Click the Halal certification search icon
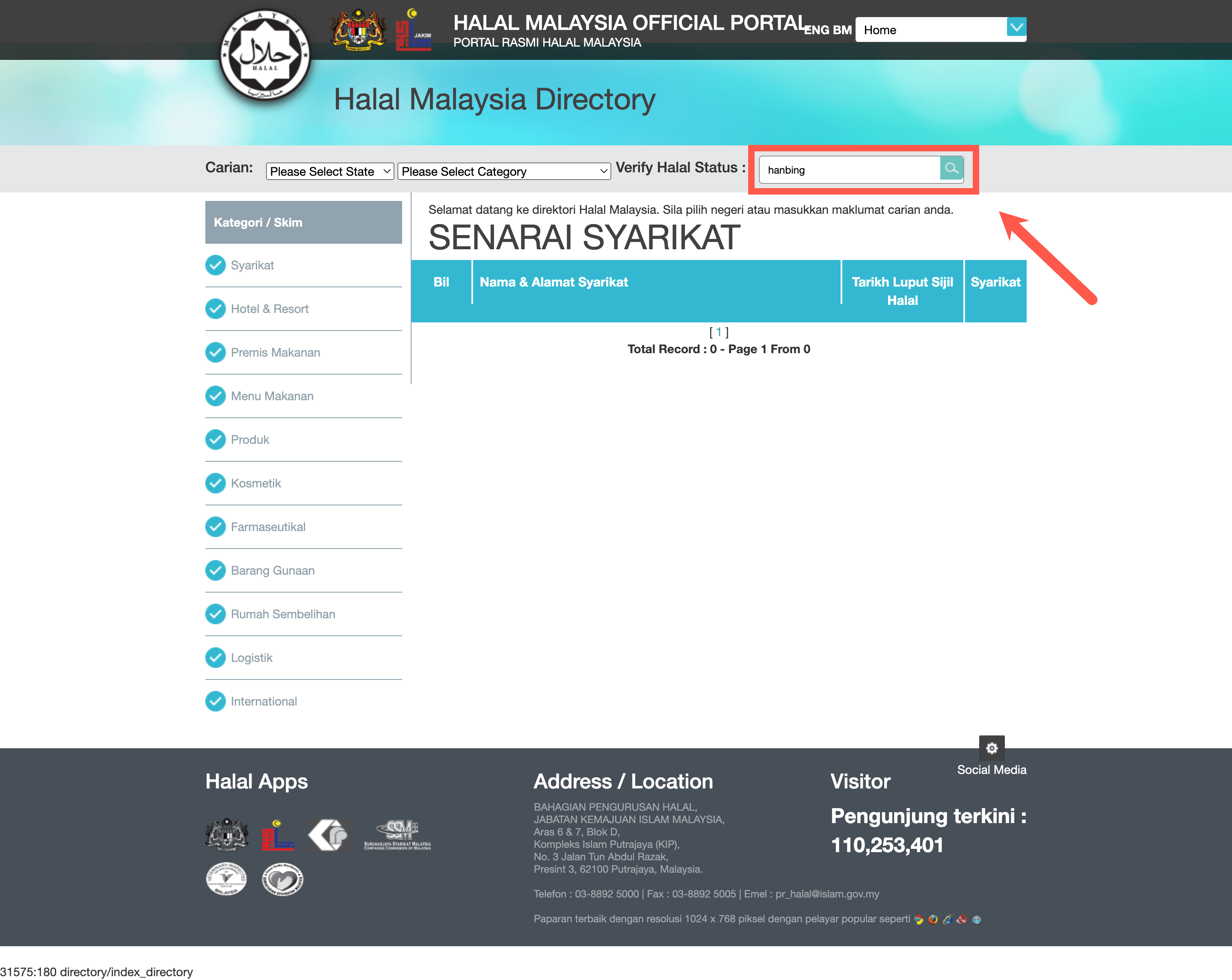 pos(950,169)
